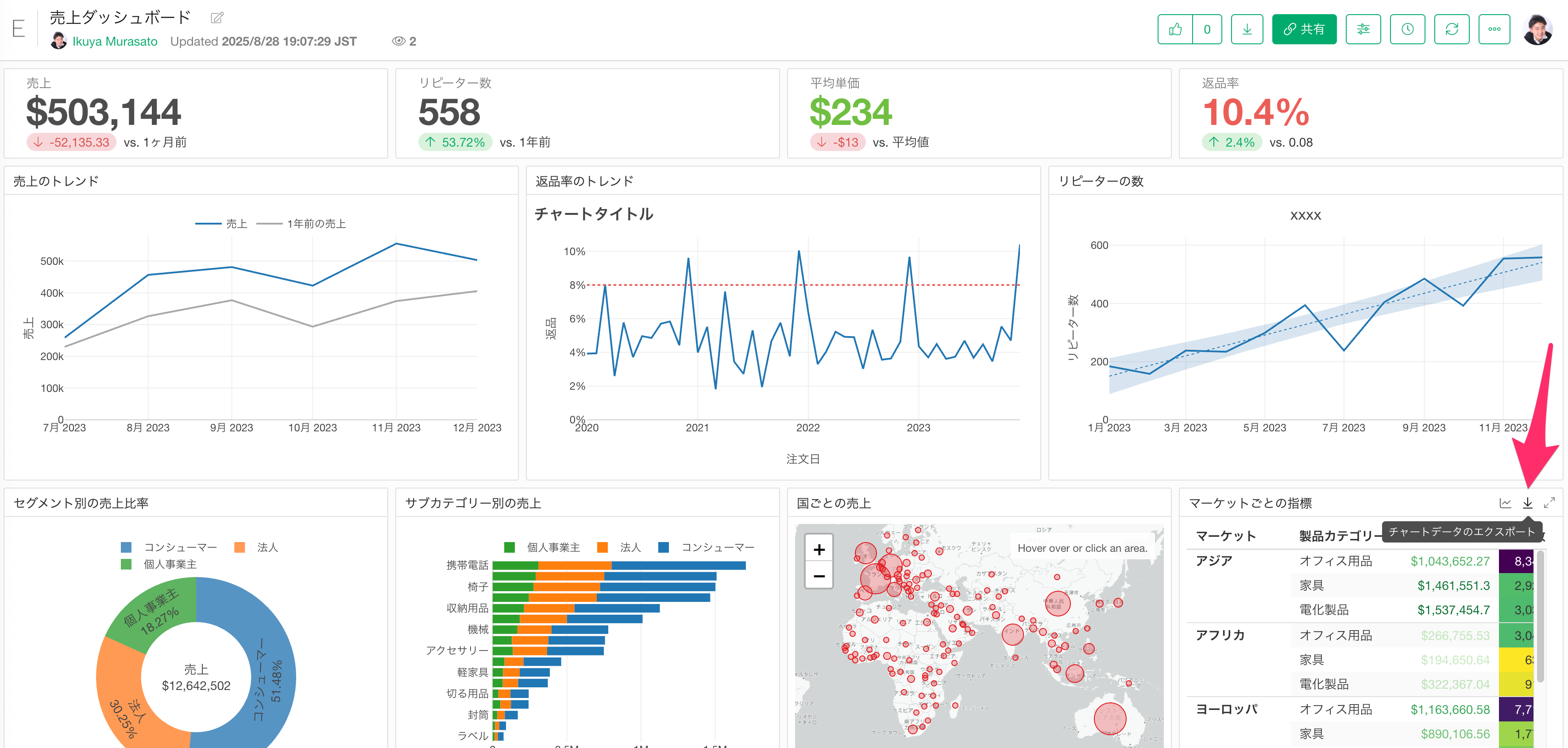
Task: Open chart view icon in マーケットごとの指標 panel
Action: (1505, 503)
